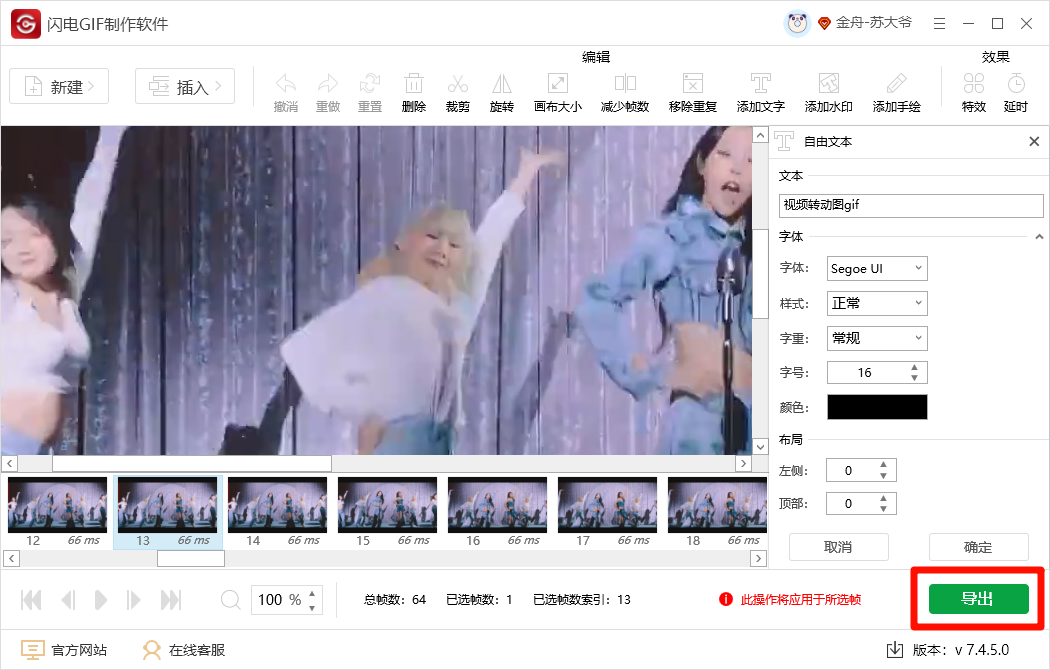
Task: Open Reduce Frames (减少帧数) tool
Action: point(625,92)
